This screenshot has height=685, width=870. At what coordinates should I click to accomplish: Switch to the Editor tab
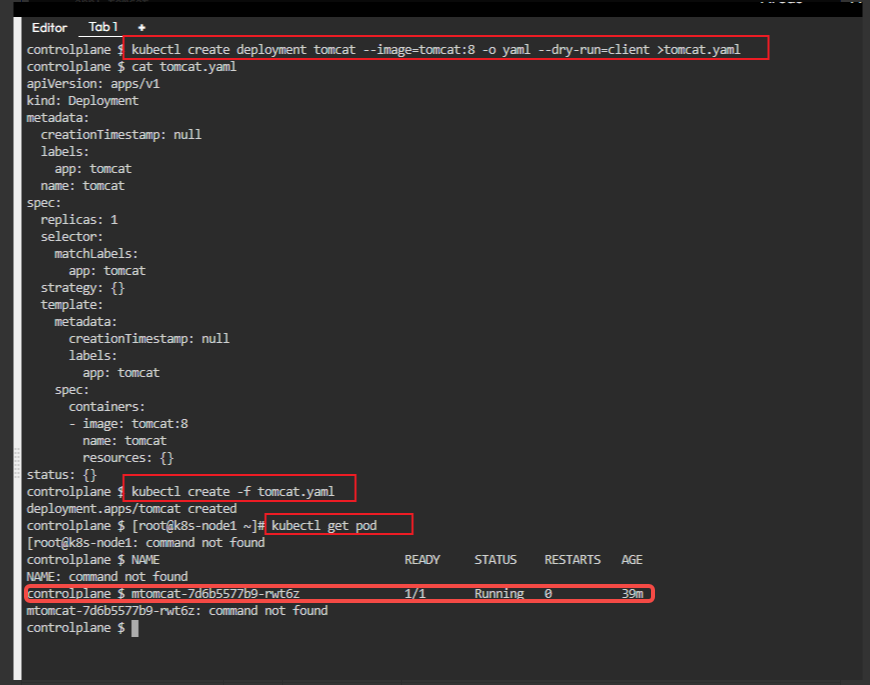point(49,27)
